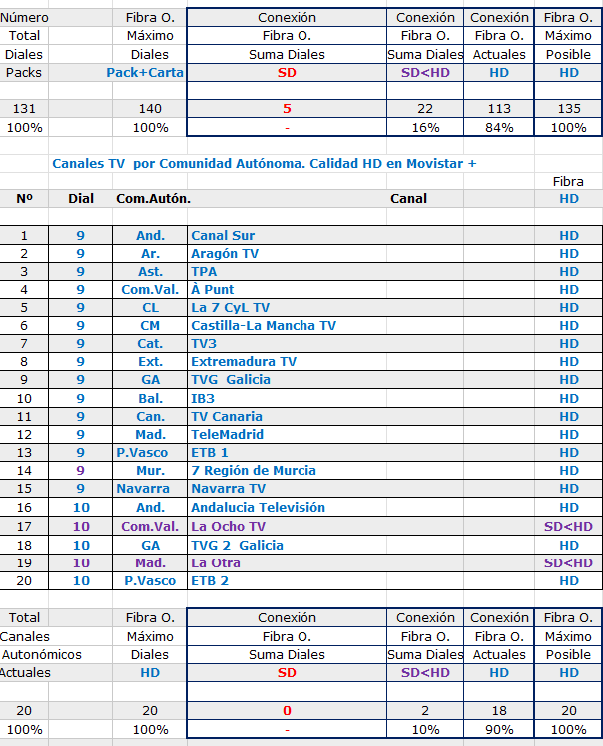Click the Canal Sur channel cell
Screen dimensions: 603x746
click(223, 236)
